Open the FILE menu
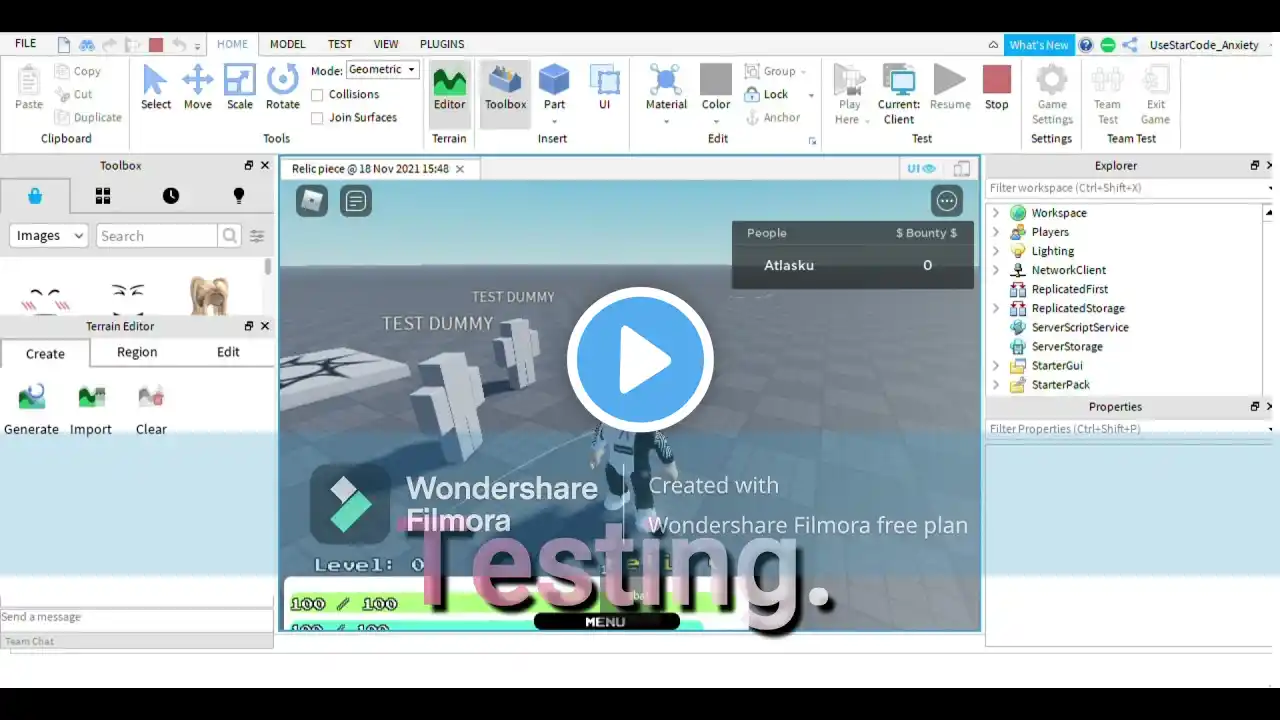The height and width of the screenshot is (720, 1280). point(25,44)
